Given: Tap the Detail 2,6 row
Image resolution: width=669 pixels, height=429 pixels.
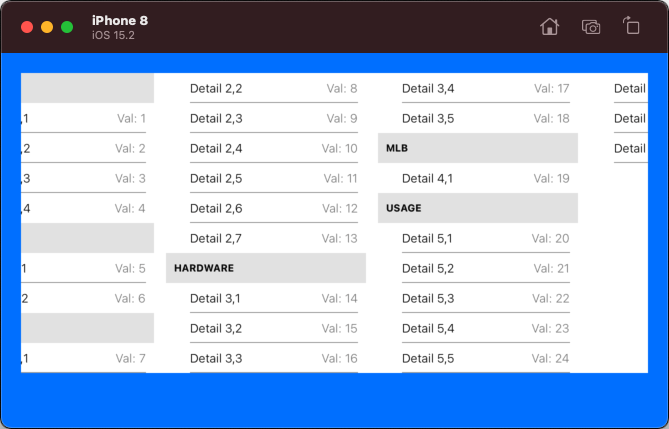Looking at the screenshot, I should (266, 208).
